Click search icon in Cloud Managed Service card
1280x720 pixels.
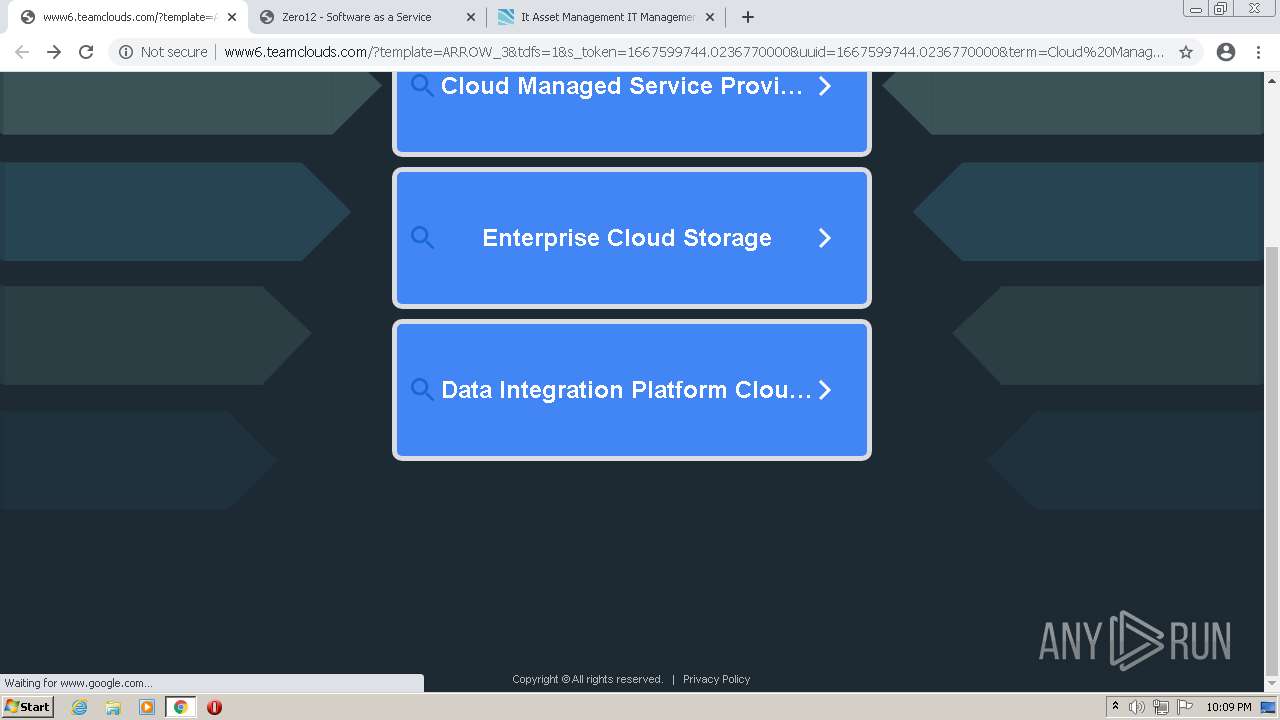click(x=423, y=86)
